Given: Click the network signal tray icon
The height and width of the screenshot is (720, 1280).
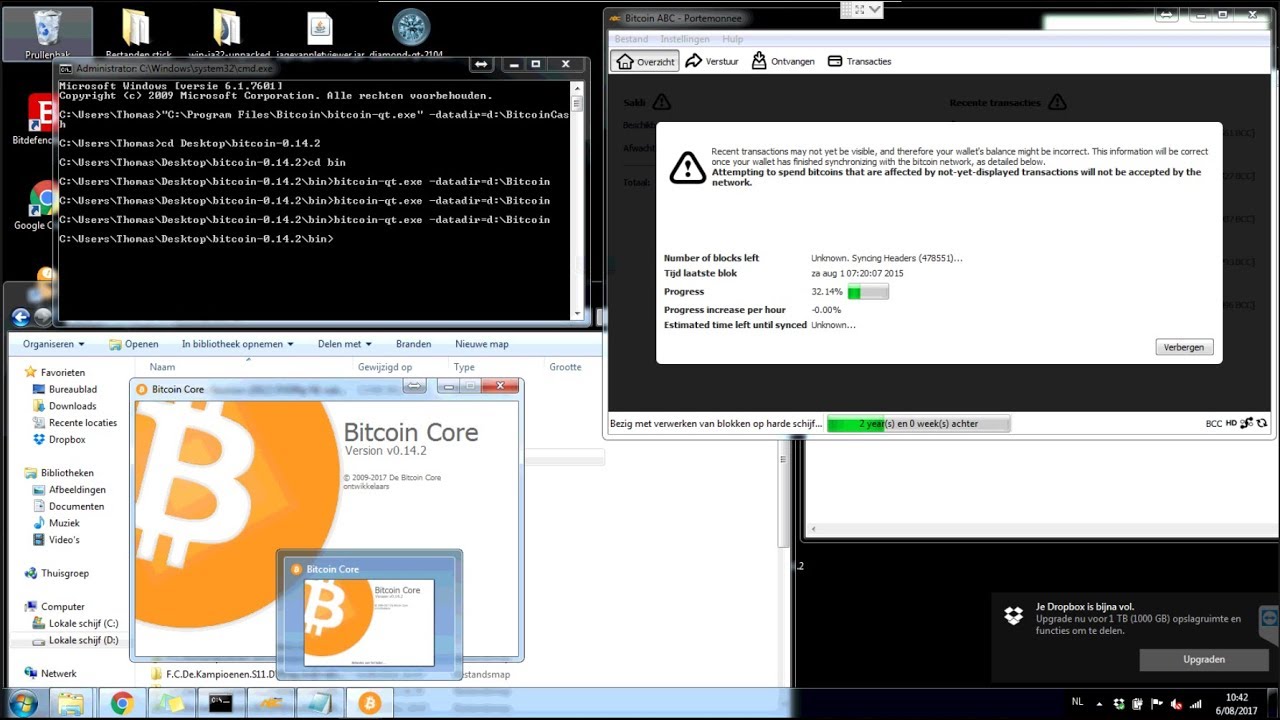Looking at the screenshot, I should click(x=1197, y=704).
